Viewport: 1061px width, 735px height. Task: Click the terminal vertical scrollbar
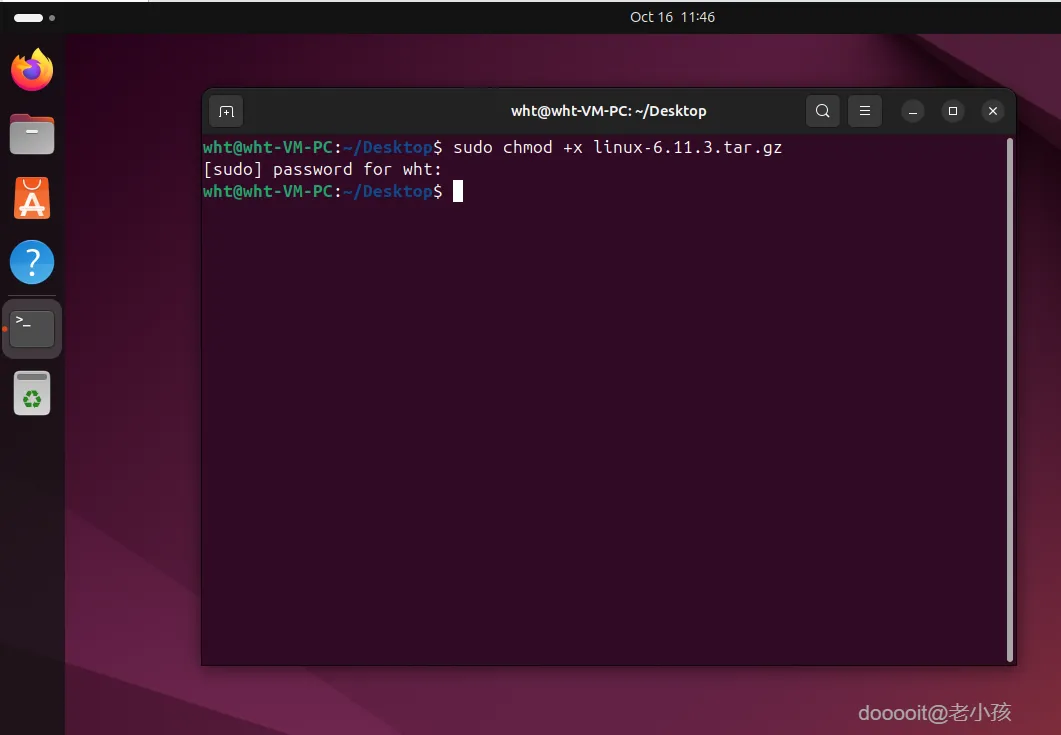pos(1010,399)
